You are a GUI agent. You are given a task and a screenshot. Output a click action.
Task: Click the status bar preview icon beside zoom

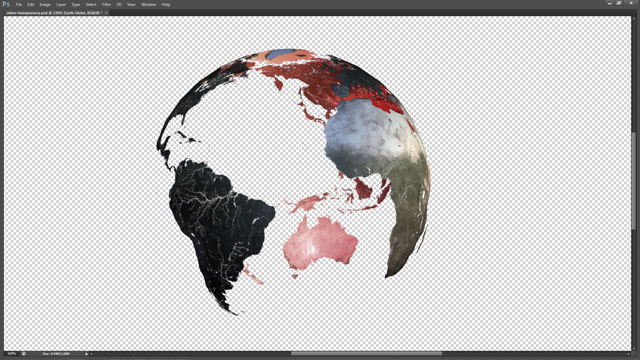pyautogui.click(x=24, y=354)
